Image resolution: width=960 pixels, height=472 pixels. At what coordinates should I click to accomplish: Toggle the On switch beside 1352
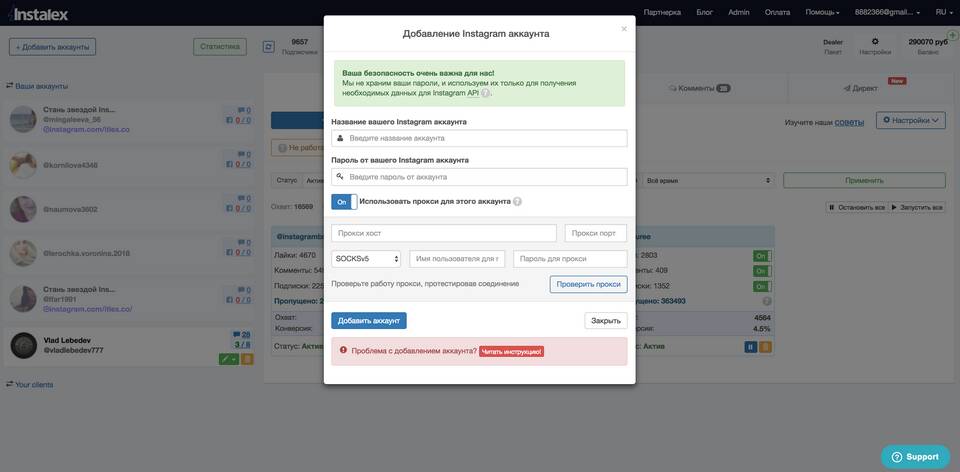[x=762, y=287]
